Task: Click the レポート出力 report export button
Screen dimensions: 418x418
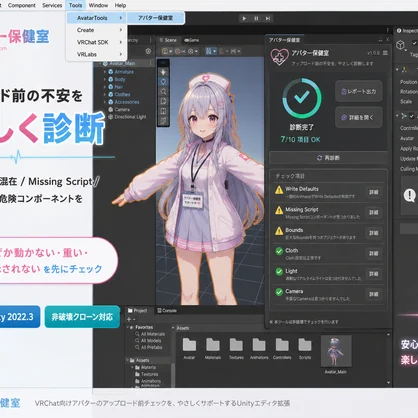Action: tap(359, 91)
